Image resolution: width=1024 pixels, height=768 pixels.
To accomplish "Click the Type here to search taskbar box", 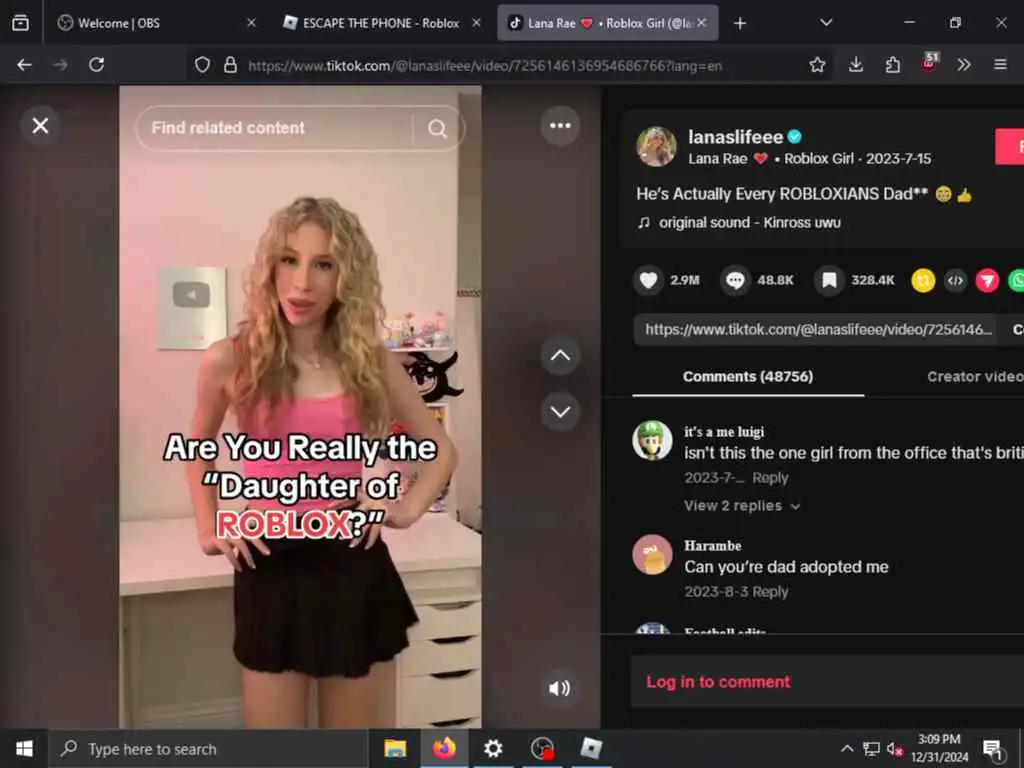I will point(208,749).
